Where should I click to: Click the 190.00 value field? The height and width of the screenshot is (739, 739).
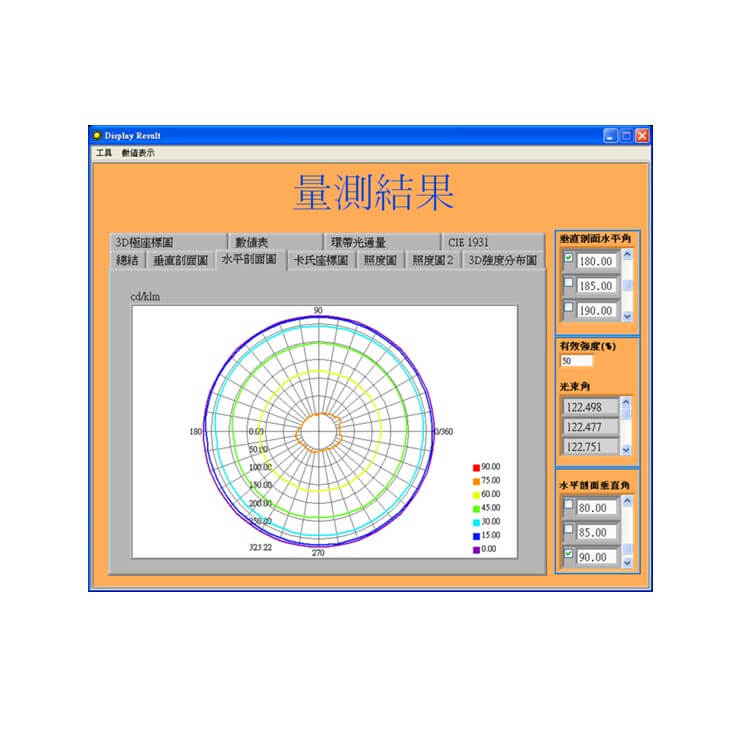point(596,310)
